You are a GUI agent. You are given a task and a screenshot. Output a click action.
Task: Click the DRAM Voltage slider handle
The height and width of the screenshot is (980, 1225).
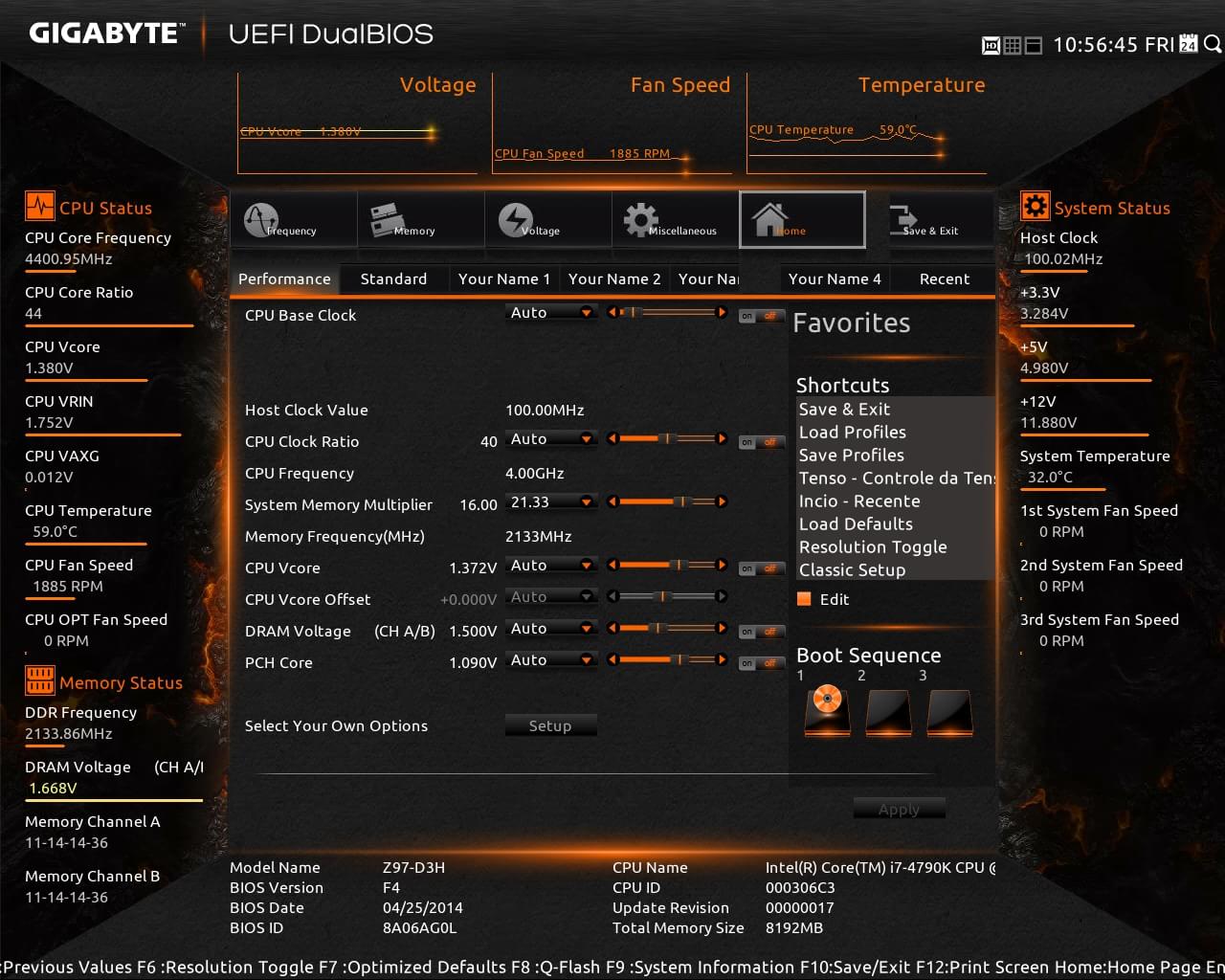pyautogui.click(x=657, y=628)
